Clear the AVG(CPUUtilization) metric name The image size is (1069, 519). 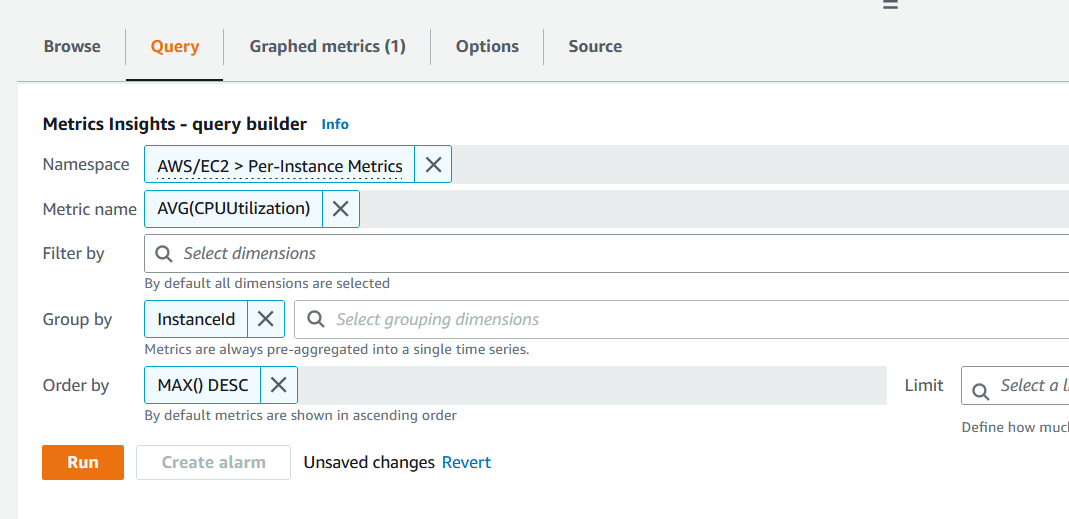[340, 209]
